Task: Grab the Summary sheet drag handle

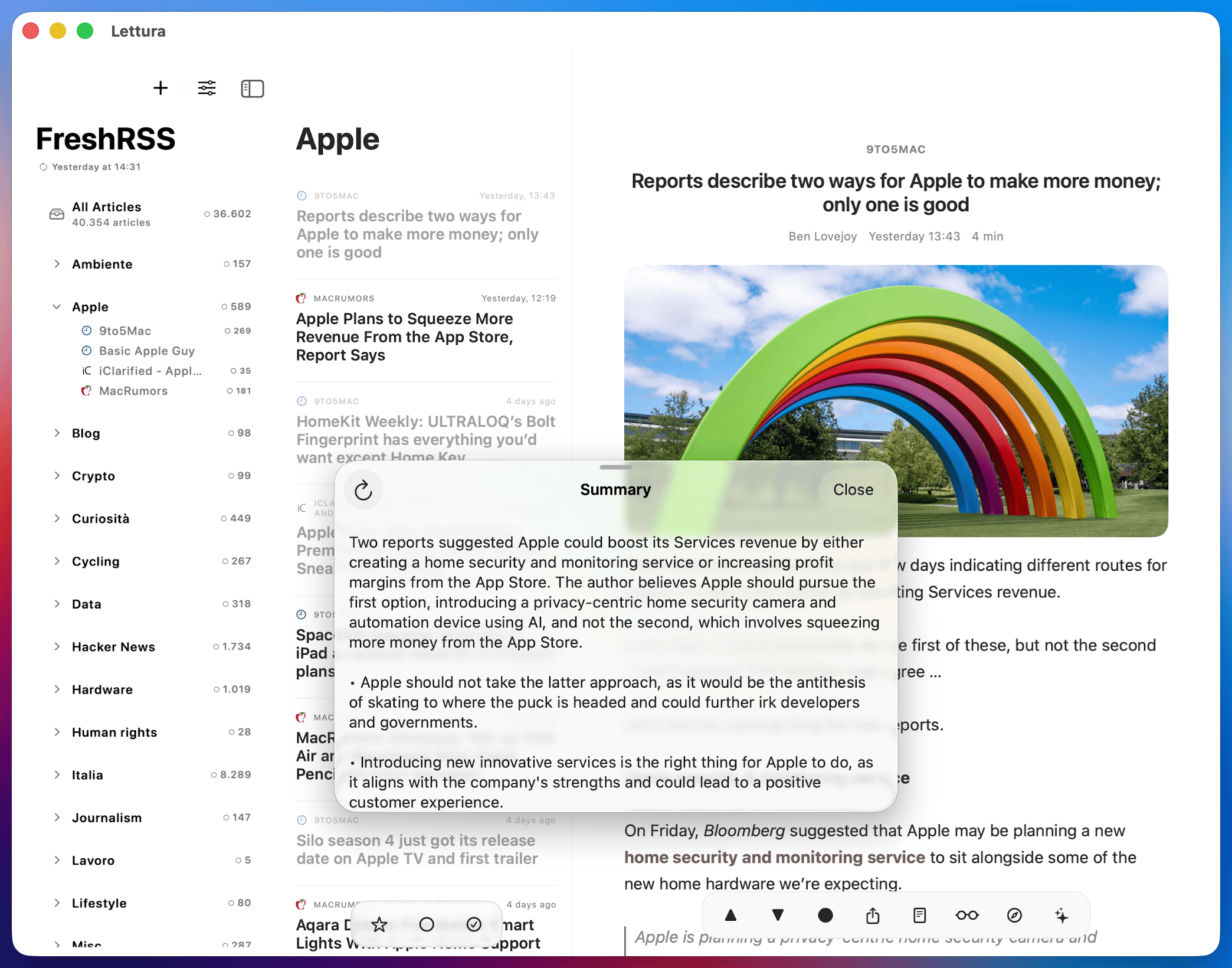Action: point(615,467)
